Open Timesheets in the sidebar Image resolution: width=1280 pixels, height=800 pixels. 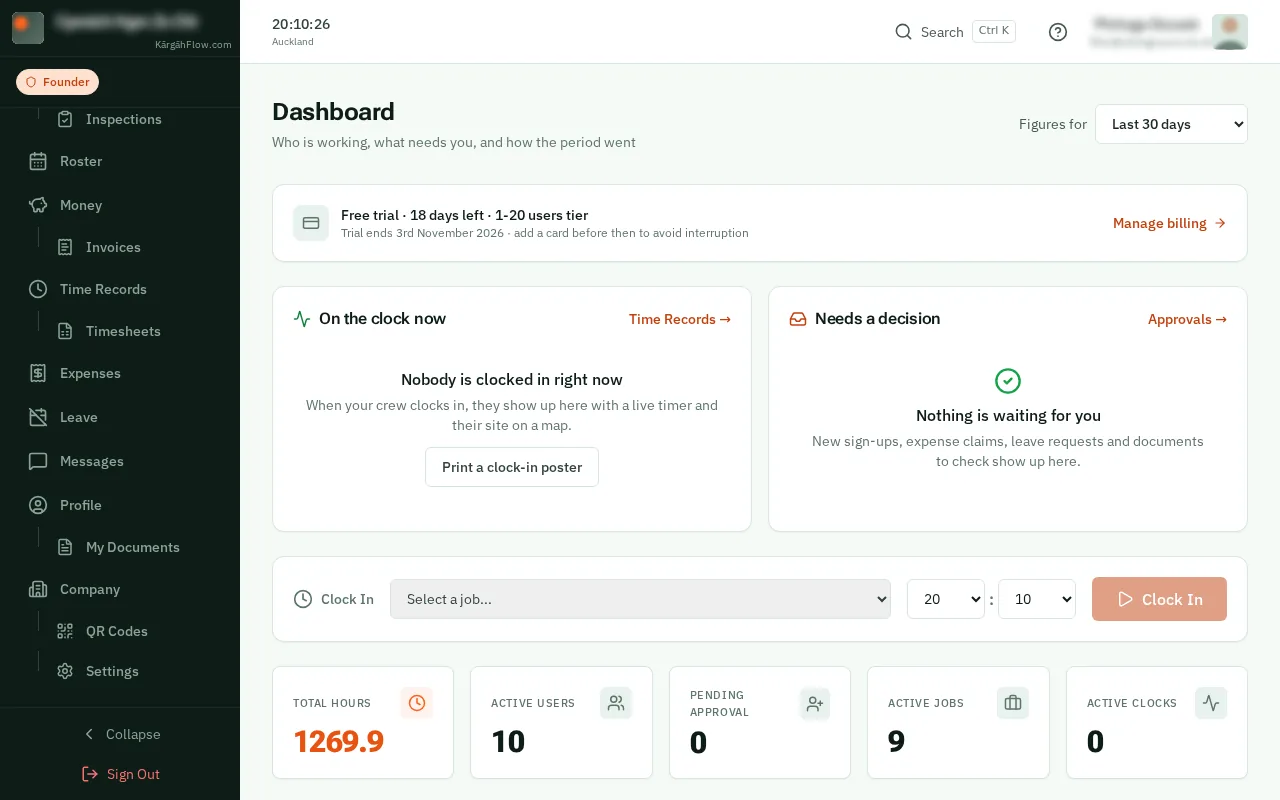pos(109,331)
